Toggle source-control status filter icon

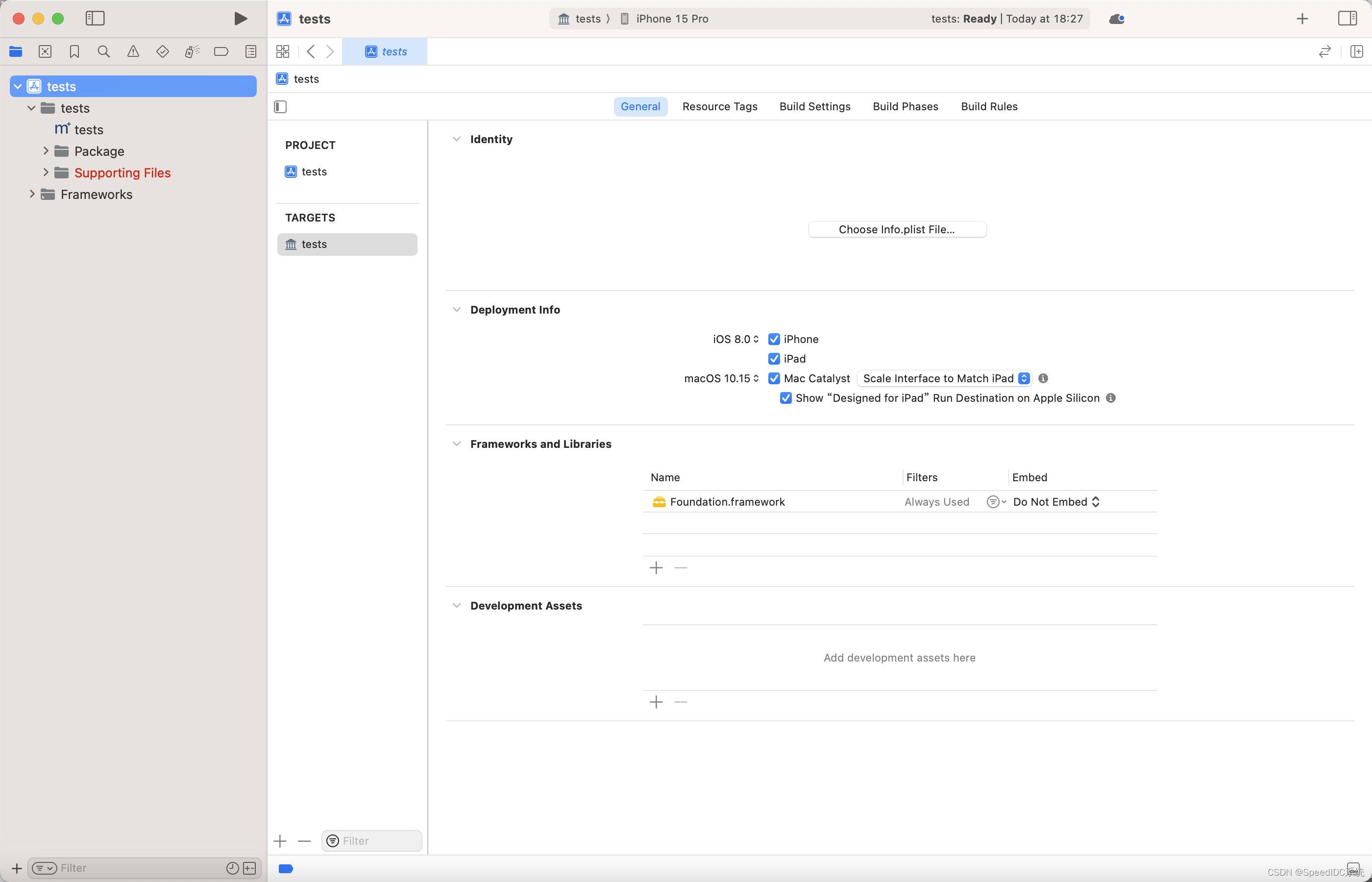point(250,868)
